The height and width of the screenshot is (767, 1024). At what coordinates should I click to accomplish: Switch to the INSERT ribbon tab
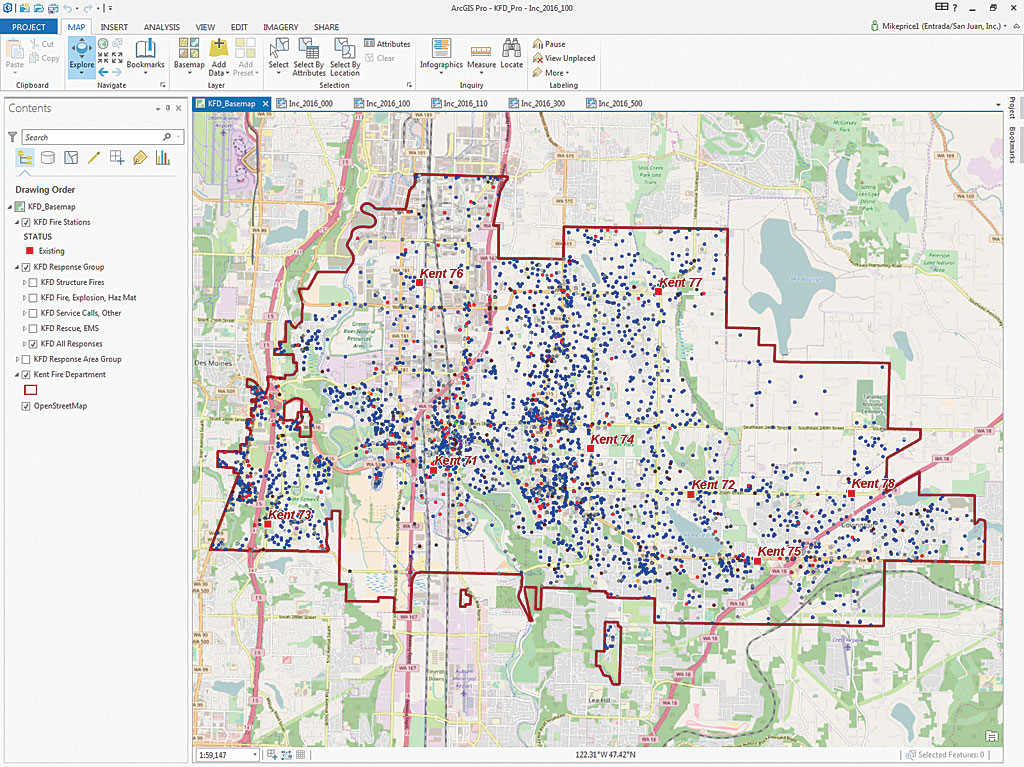114,27
